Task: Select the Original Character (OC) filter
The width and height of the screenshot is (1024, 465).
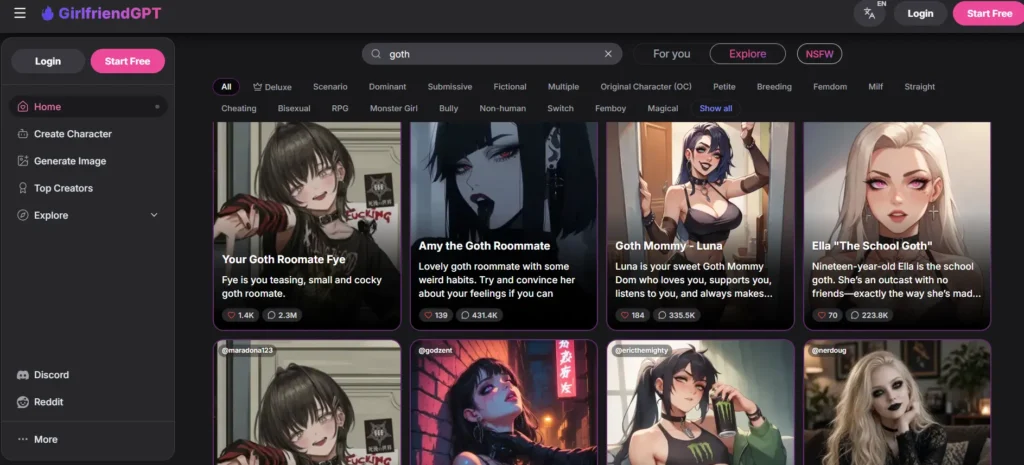Action: (x=646, y=87)
